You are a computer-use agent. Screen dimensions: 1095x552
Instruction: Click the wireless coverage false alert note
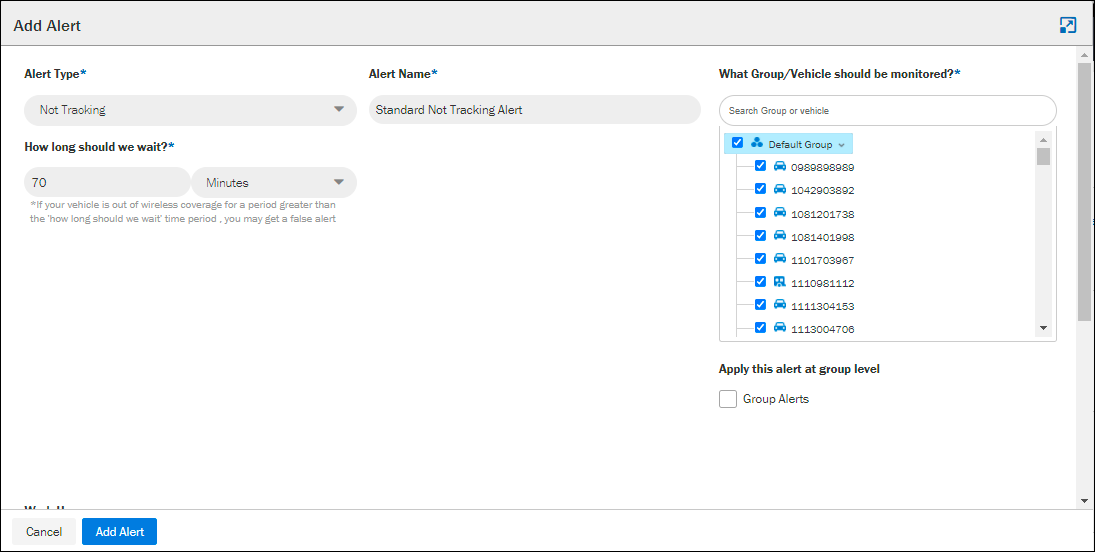click(x=183, y=212)
